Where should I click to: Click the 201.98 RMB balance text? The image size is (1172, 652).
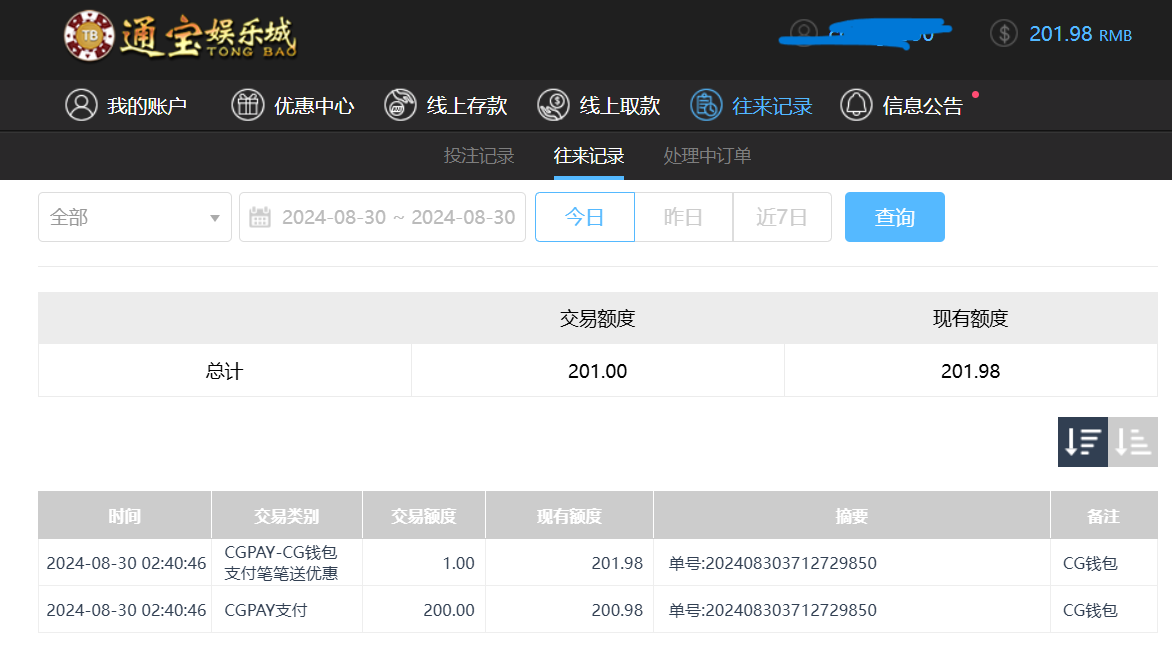1080,34
